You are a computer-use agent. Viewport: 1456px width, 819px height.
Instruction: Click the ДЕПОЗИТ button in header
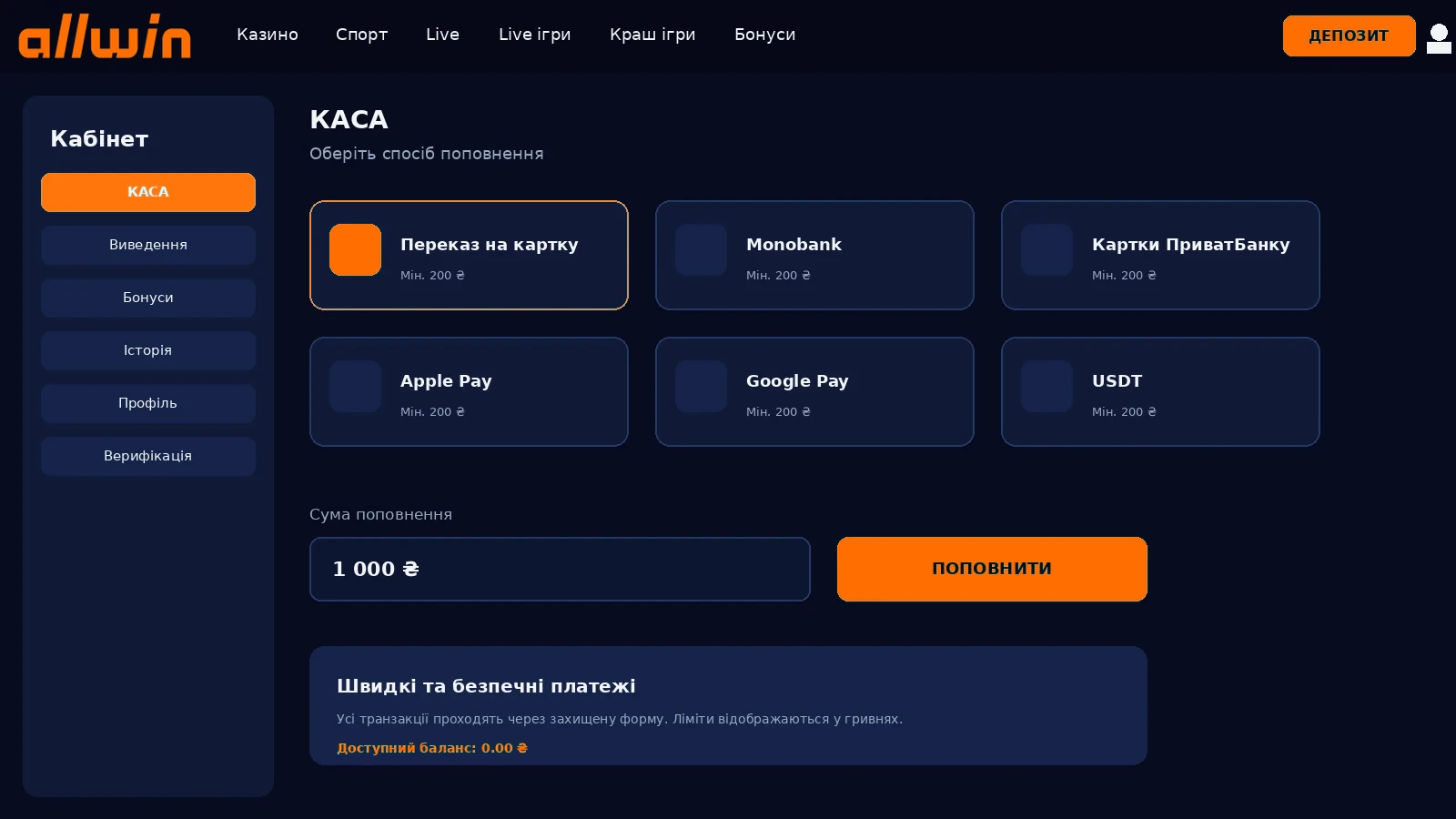click(x=1349, y=35)
